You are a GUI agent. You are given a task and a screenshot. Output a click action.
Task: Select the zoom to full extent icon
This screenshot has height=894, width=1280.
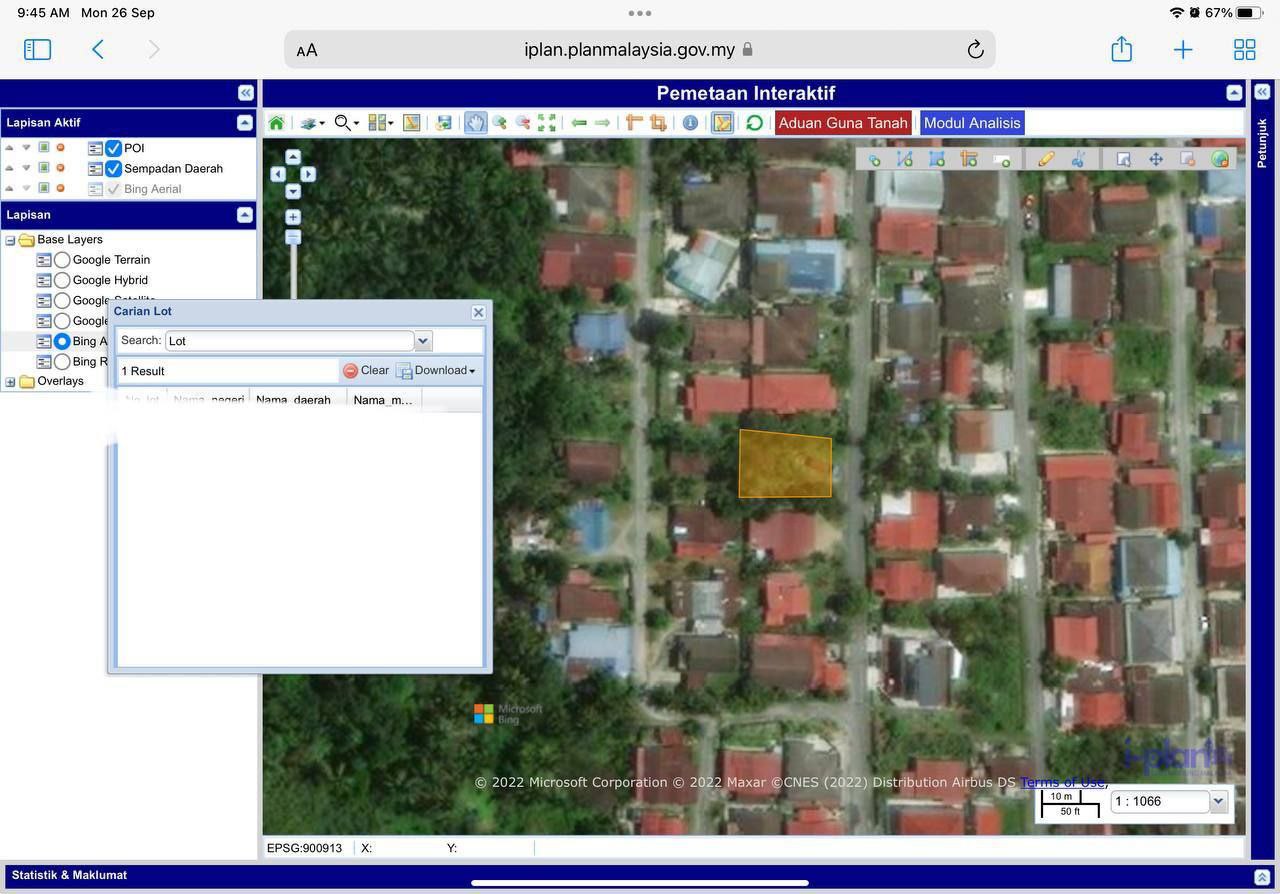[547, 123]
